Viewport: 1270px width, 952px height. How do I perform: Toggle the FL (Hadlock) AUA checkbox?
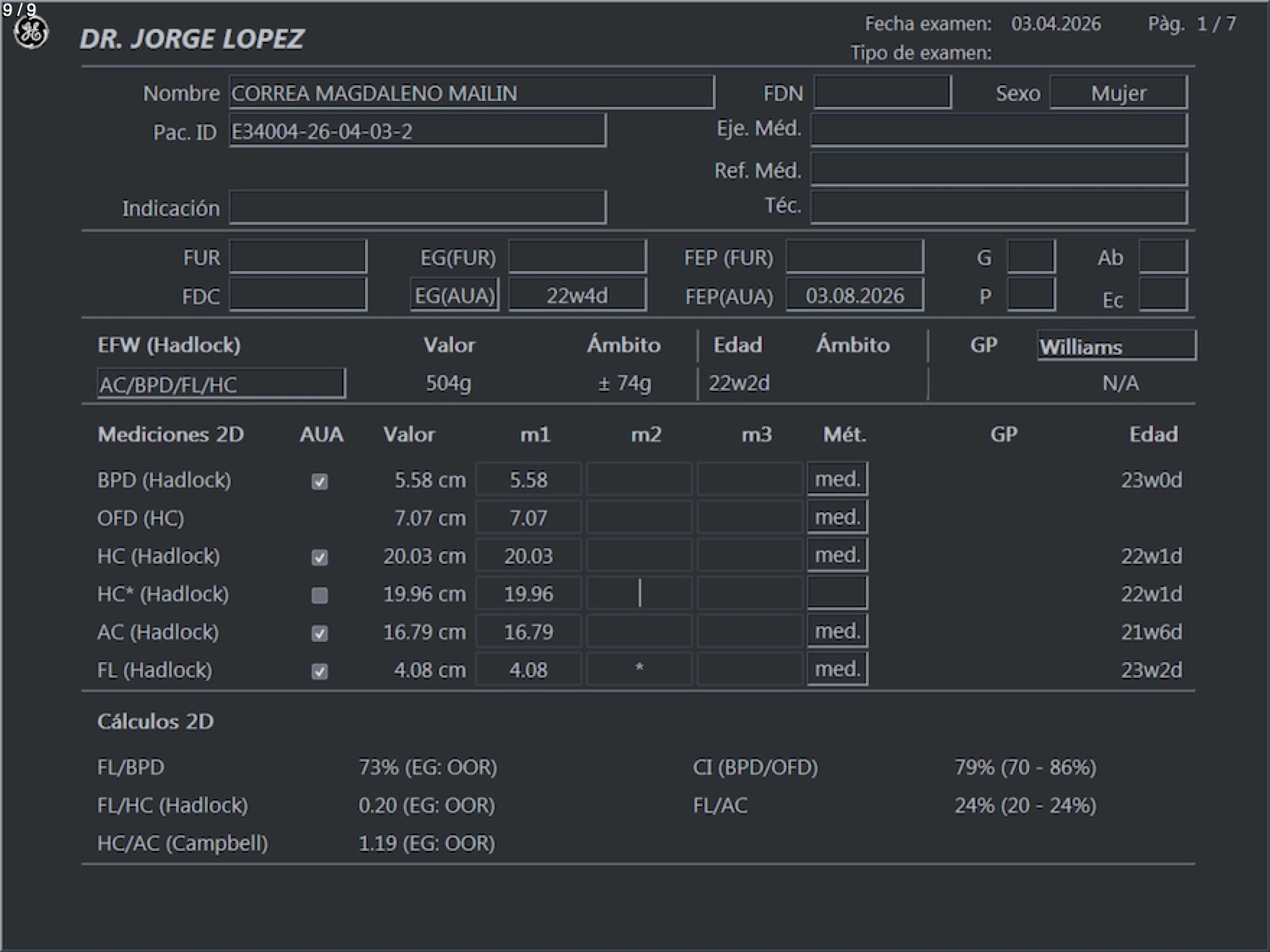320,671
